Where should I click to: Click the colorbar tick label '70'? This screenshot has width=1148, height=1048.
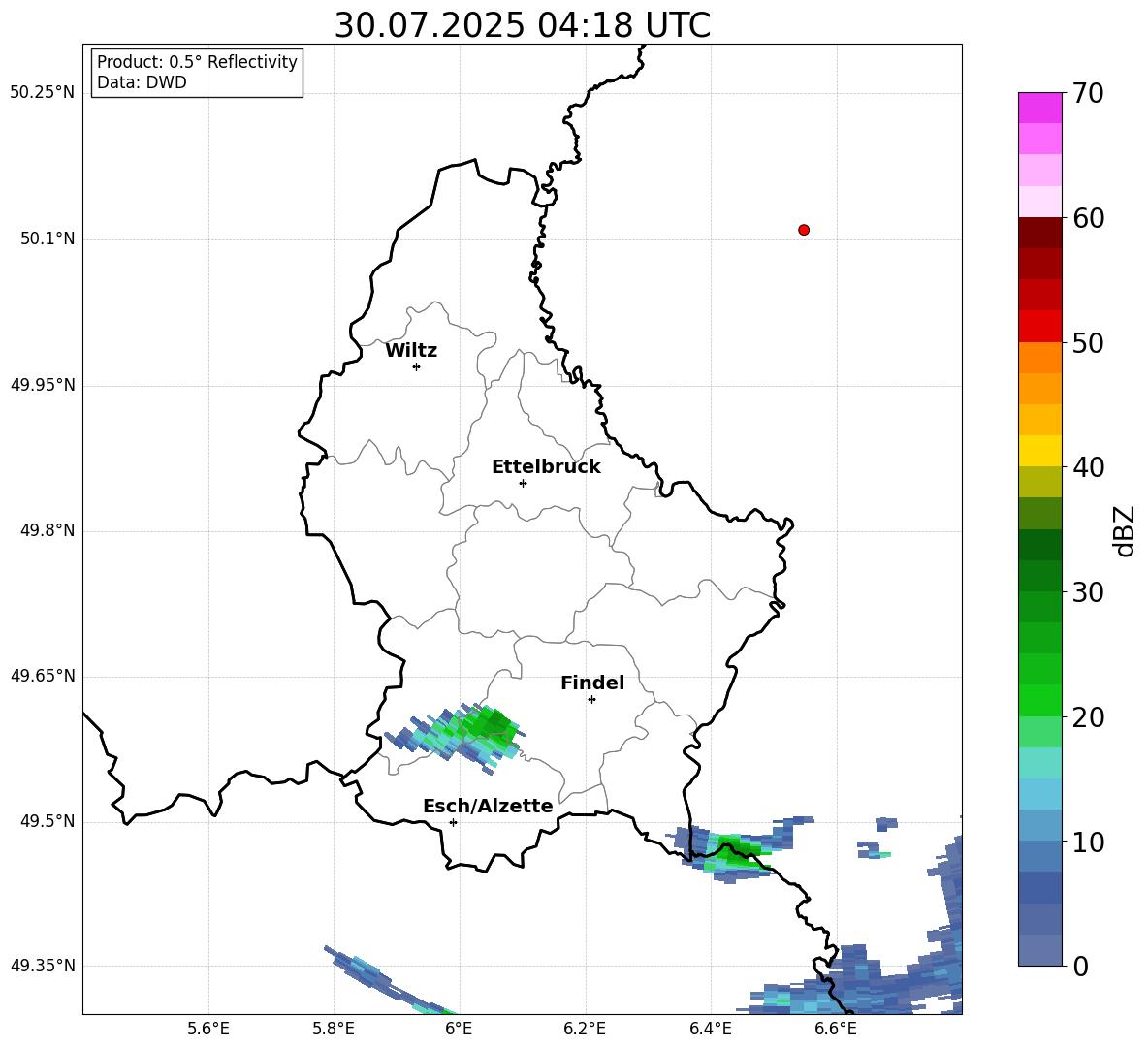[1088, 93]
